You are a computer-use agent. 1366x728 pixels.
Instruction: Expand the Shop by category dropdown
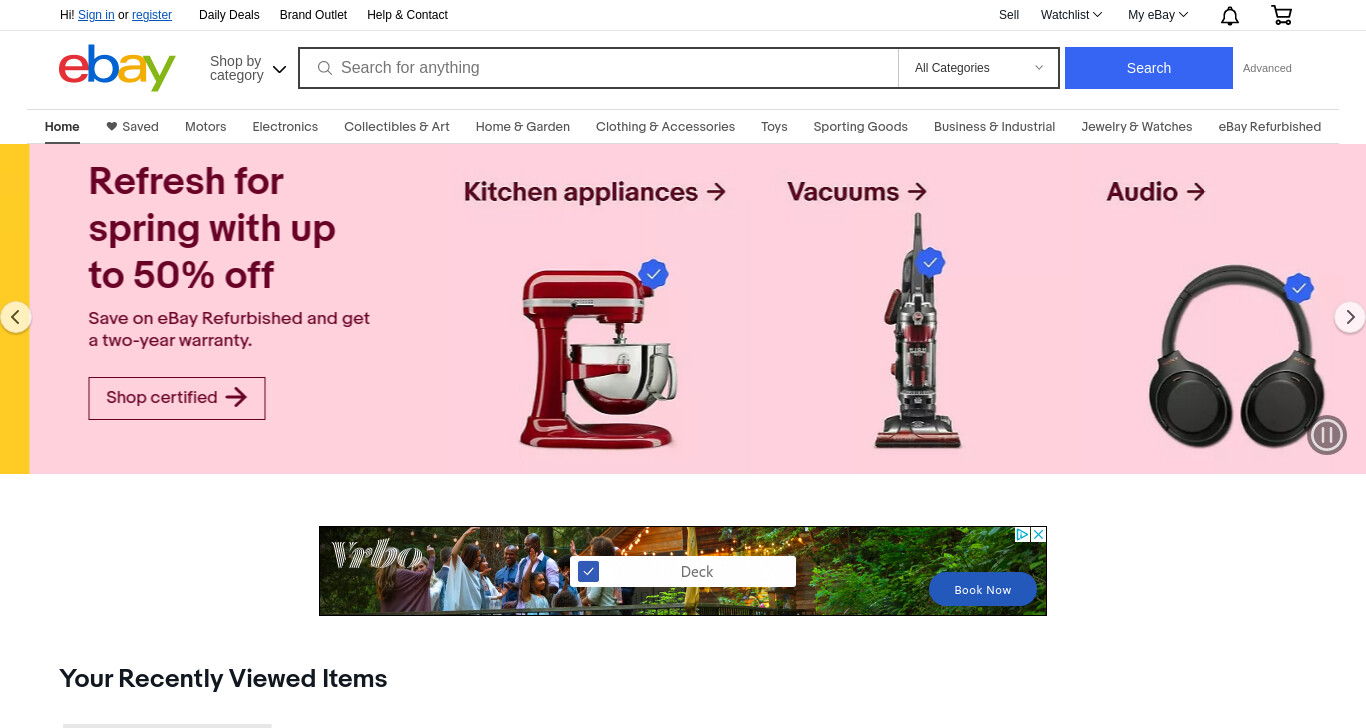pyautogui.click(x=248, y=68)
